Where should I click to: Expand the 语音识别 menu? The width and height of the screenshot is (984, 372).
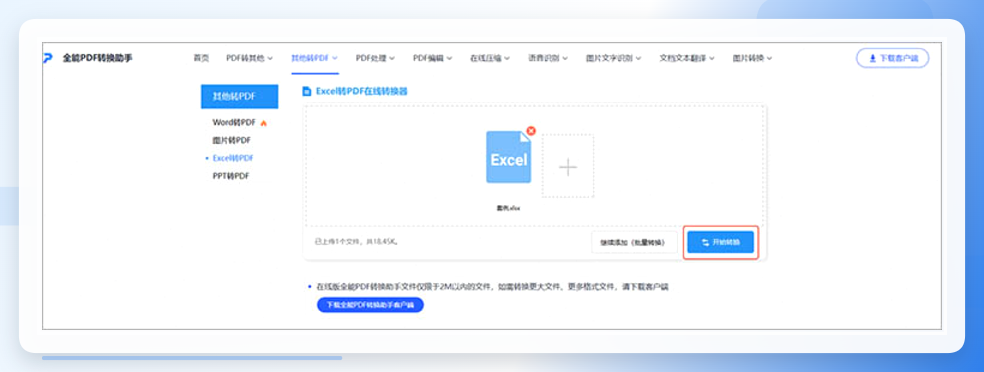547,58
